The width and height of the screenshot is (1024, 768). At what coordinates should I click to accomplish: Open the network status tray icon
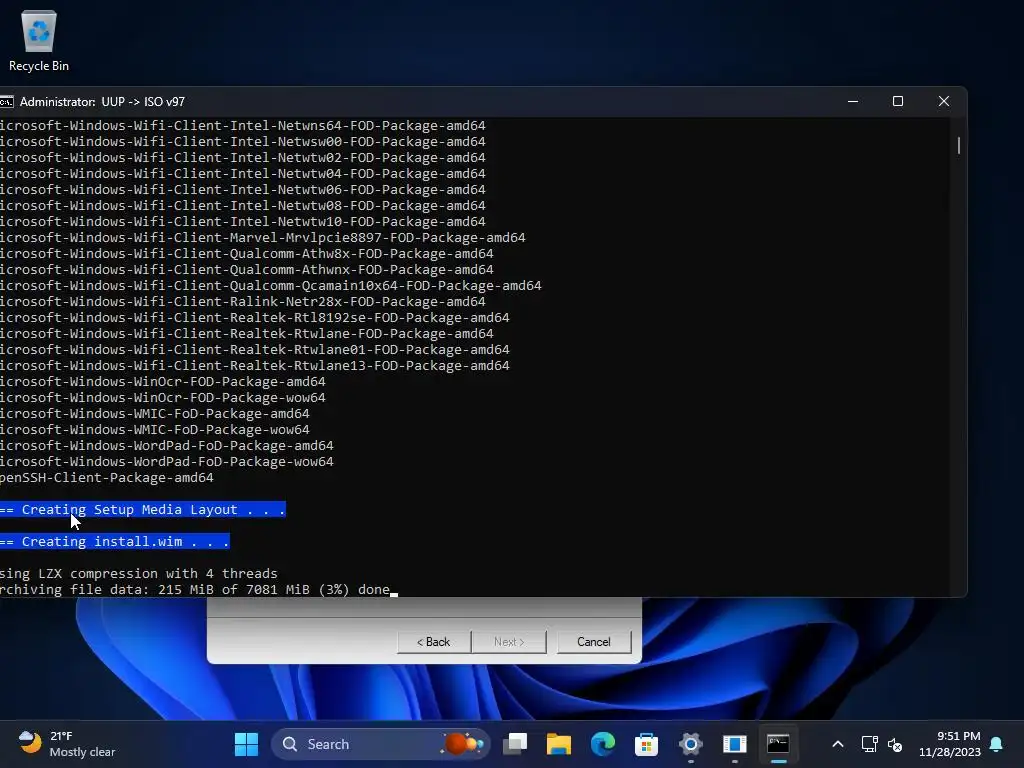tap(869, 744)
